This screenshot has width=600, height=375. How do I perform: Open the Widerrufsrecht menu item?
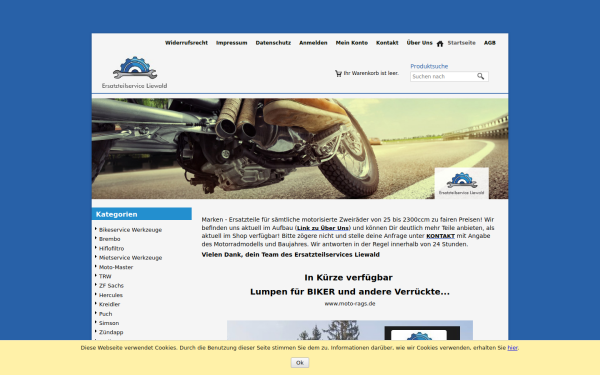[186, 43]
